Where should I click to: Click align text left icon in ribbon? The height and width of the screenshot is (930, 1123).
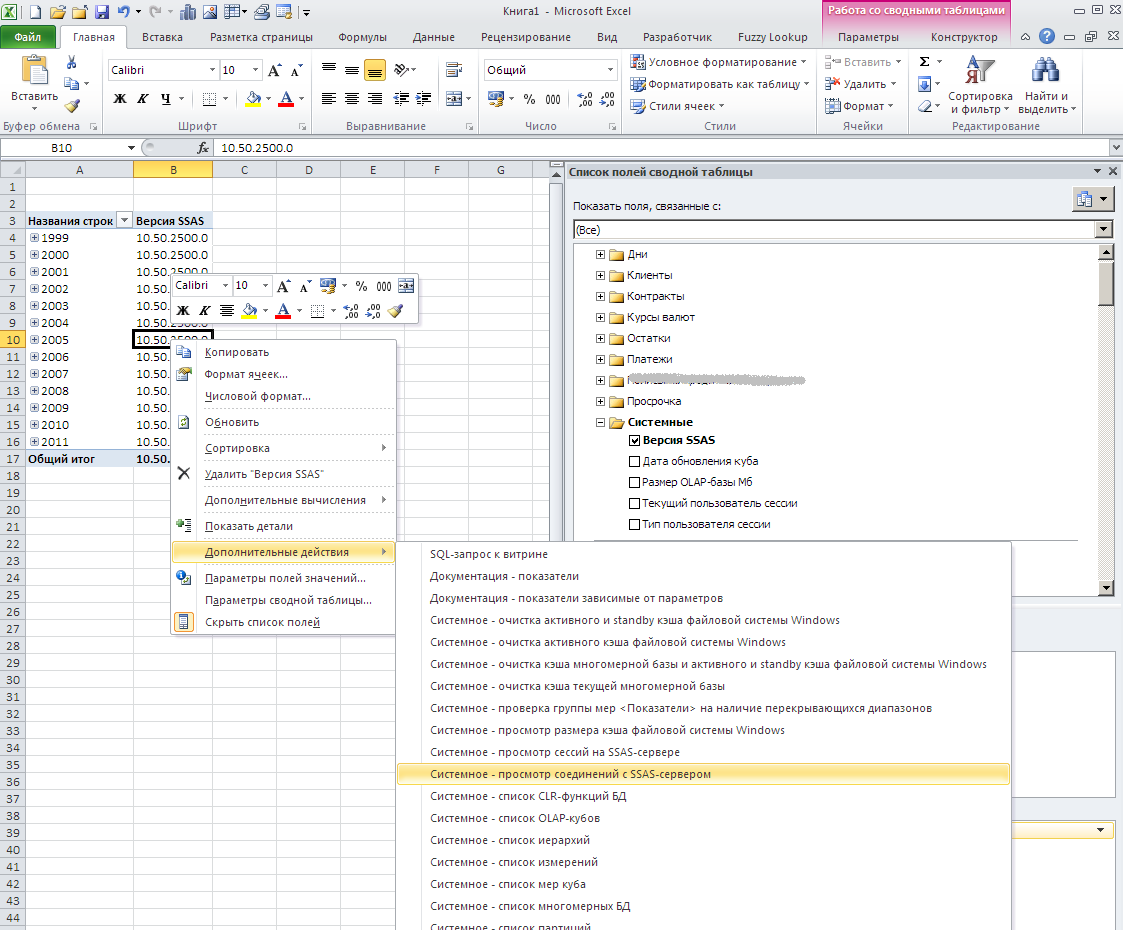click(329, 99)
